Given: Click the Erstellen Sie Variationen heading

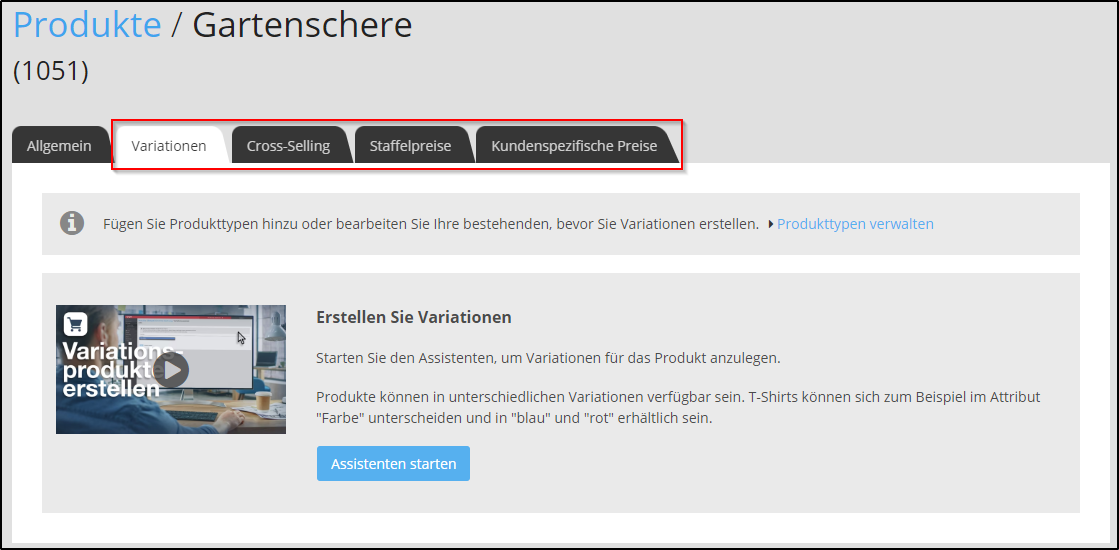Looking at the screenshot, I should pyautogui.click(x=414, y=317).
